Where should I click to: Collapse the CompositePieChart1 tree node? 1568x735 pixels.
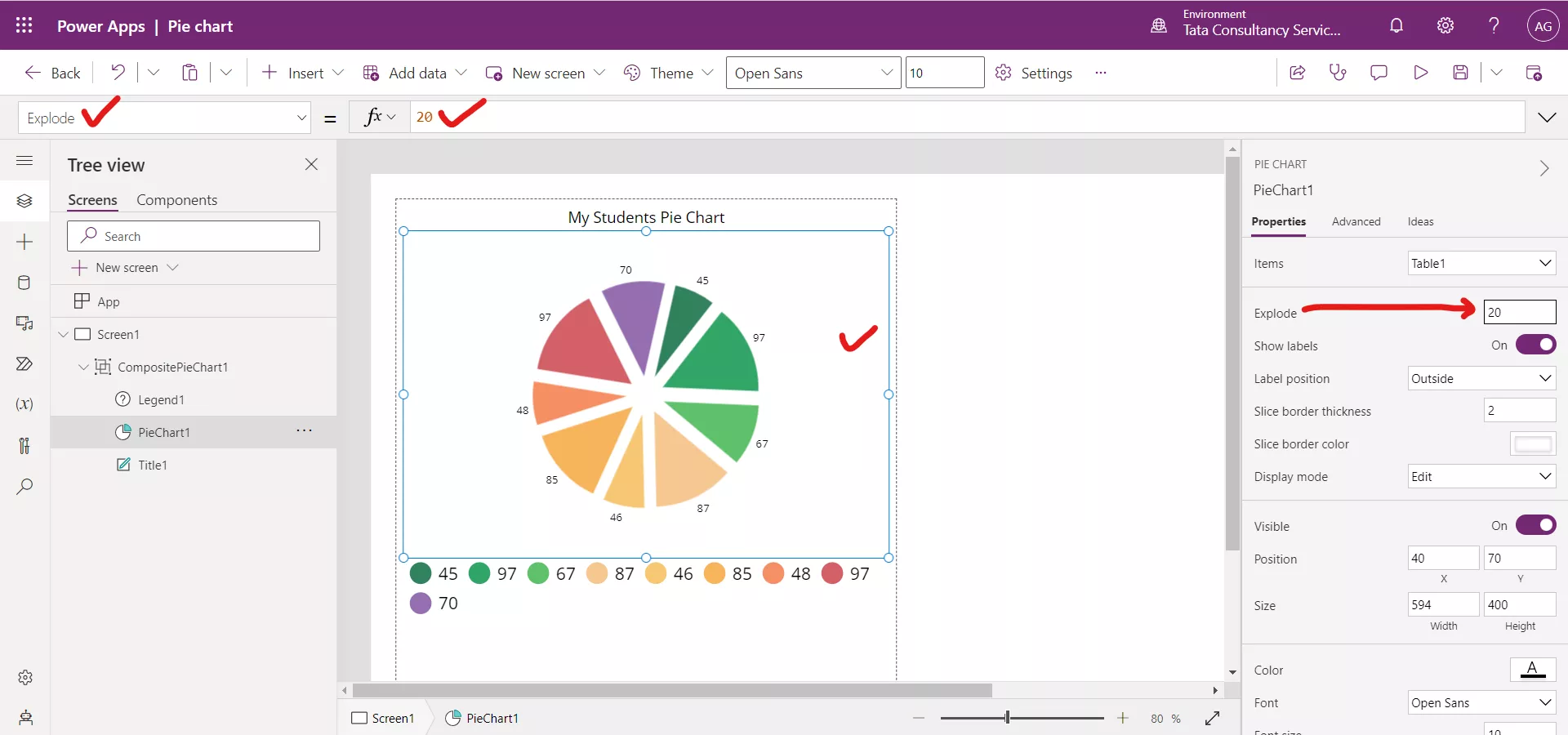pos(82,367)
